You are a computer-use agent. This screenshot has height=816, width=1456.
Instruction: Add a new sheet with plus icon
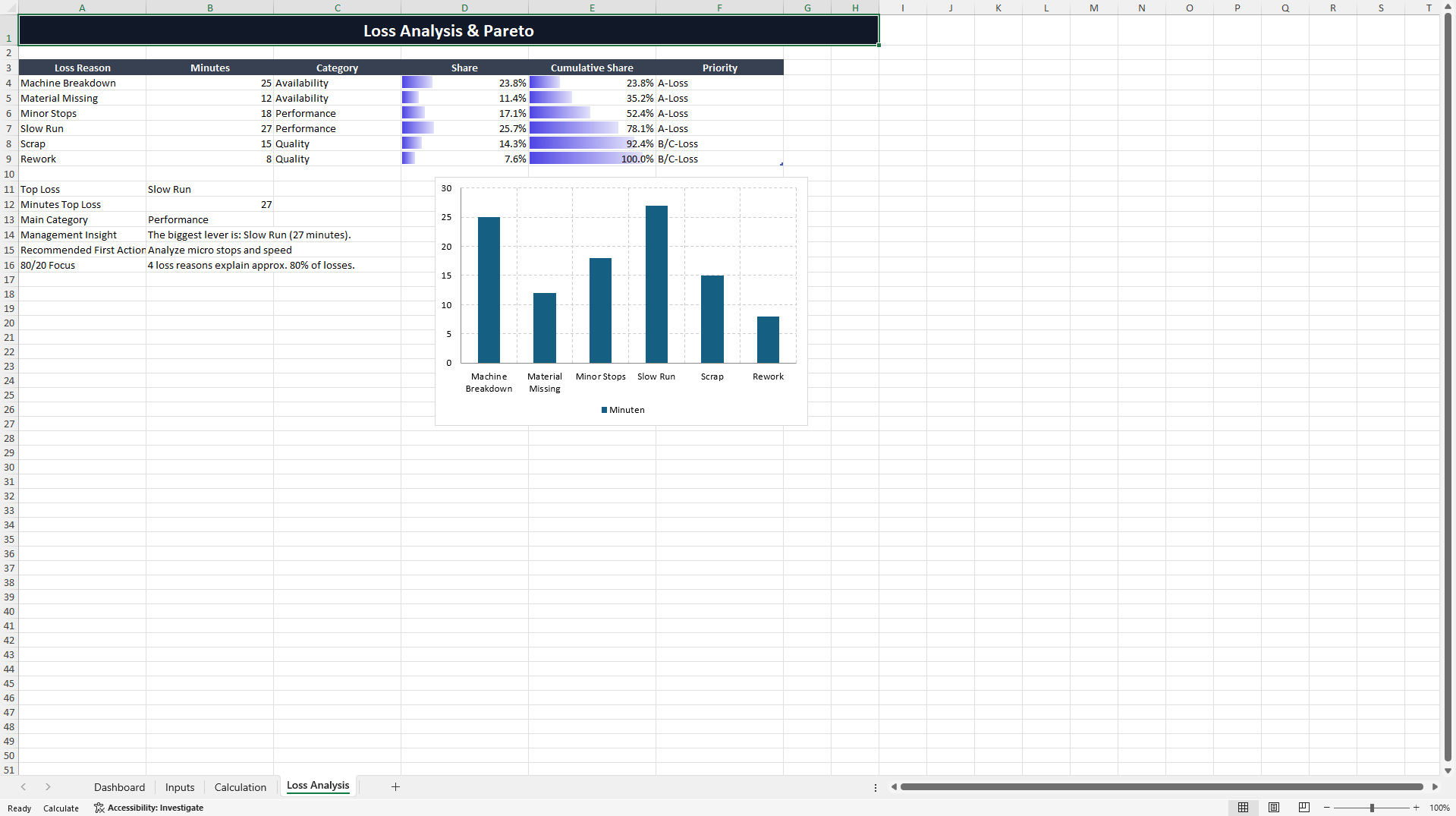click(395, 787)
